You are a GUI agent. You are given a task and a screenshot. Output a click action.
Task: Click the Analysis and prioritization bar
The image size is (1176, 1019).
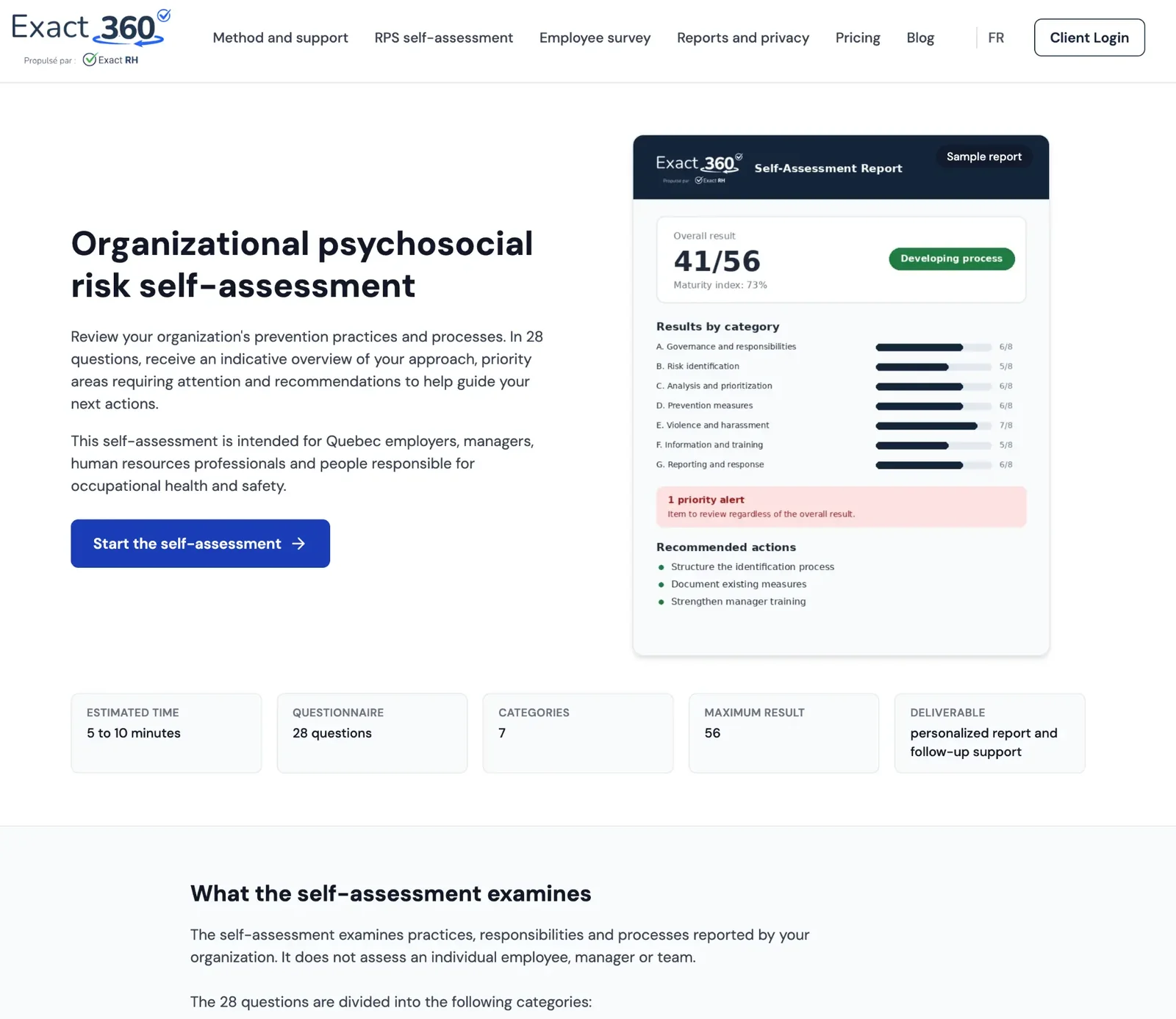coord(933,386)
